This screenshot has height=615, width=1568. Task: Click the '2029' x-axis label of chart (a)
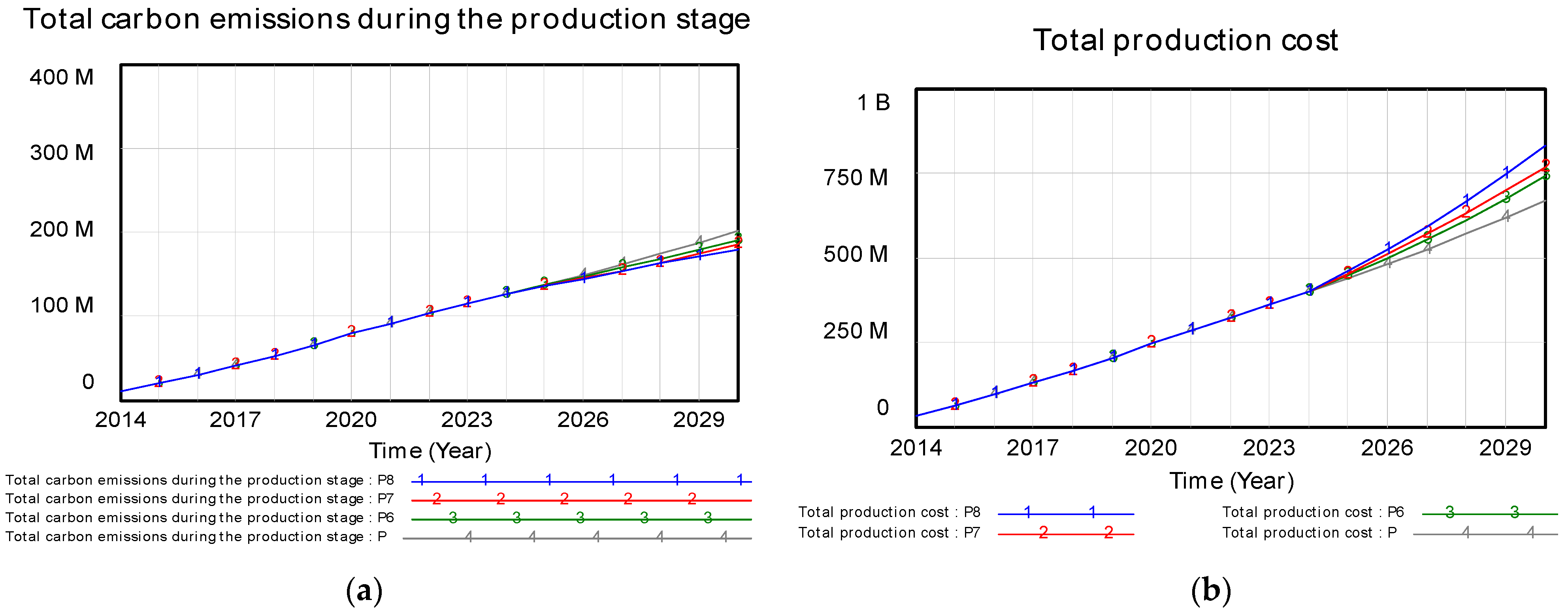click(x=699, y=420)
